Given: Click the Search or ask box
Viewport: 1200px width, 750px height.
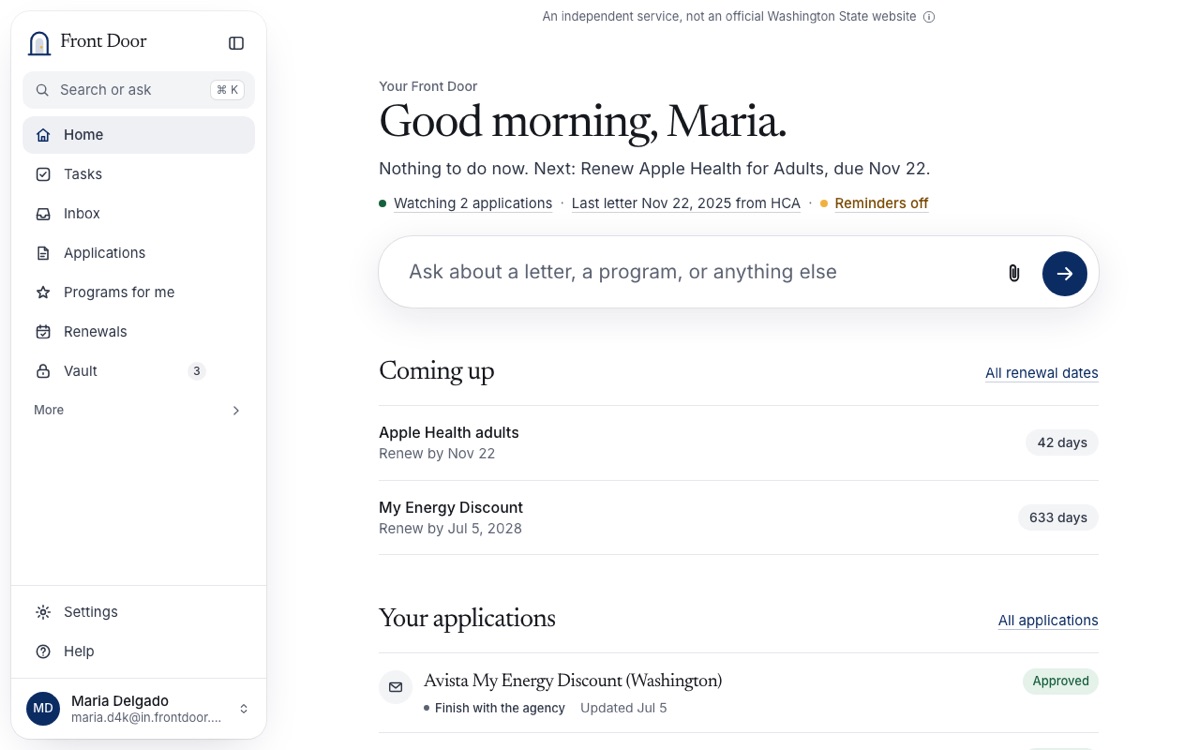Looking at the screenshot, I should 139,90.
